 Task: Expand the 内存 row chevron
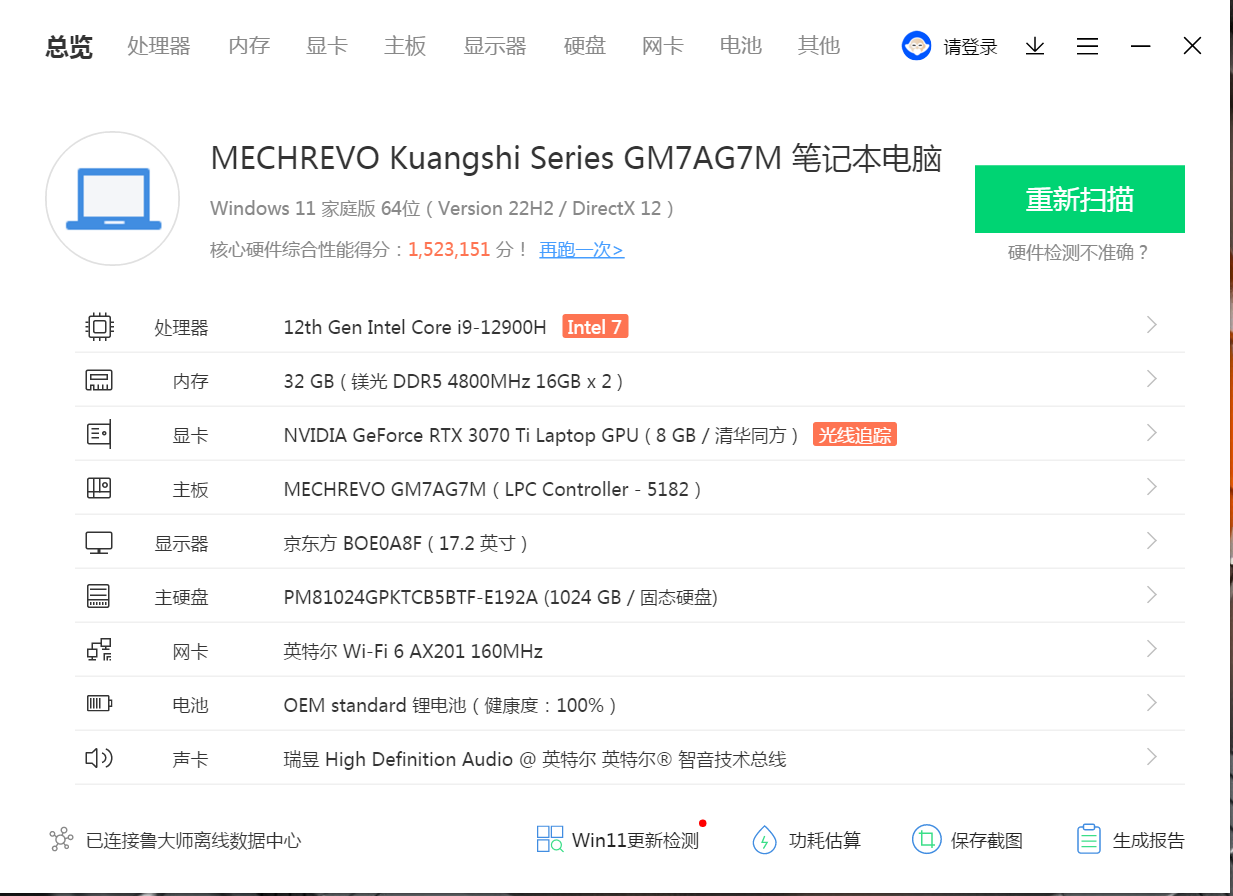click(1152, 379)
